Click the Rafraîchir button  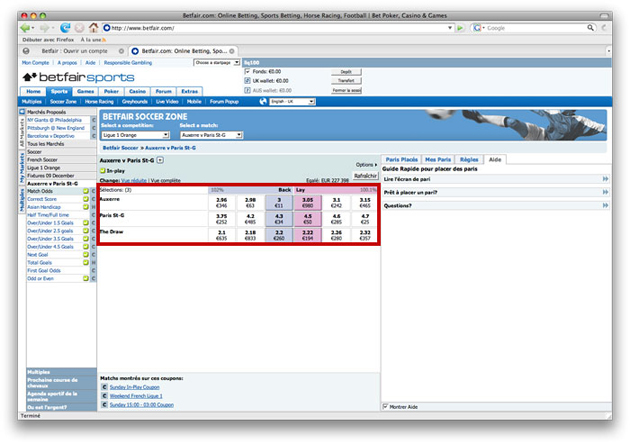click(365, 176)
